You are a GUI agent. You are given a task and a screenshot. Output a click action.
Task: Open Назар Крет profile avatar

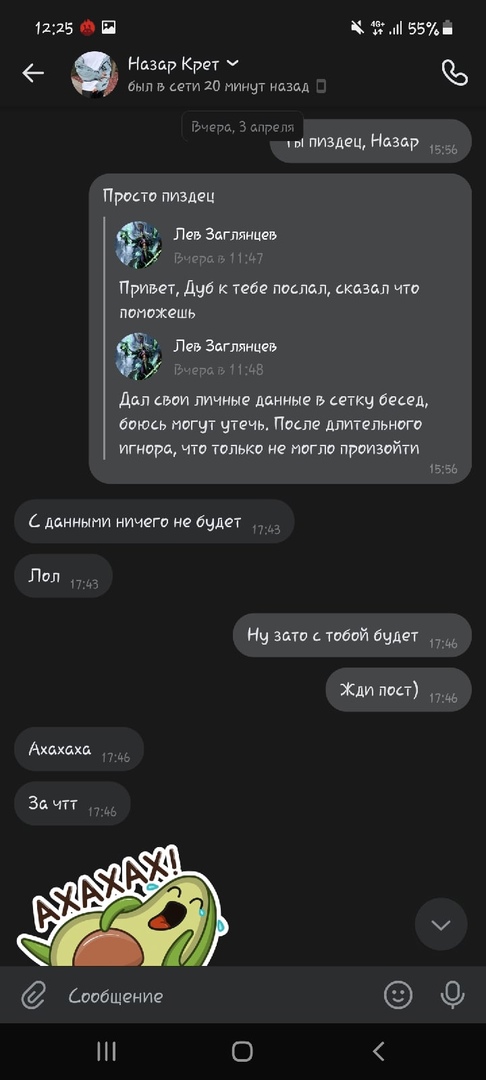pos(94,74)
